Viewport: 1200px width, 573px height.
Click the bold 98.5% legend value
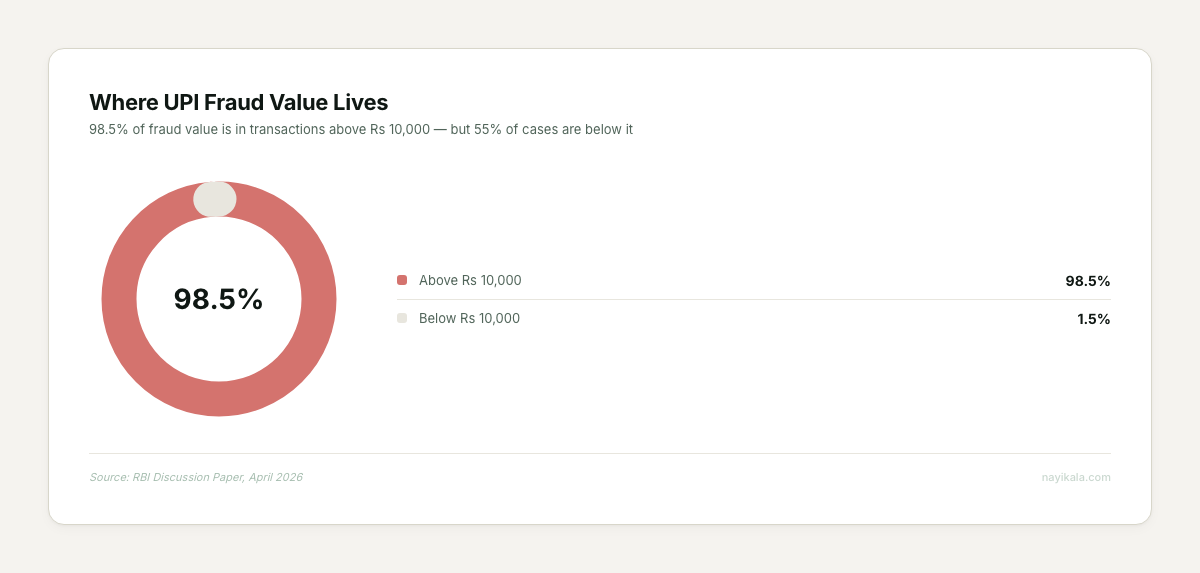click(1087, 281)
